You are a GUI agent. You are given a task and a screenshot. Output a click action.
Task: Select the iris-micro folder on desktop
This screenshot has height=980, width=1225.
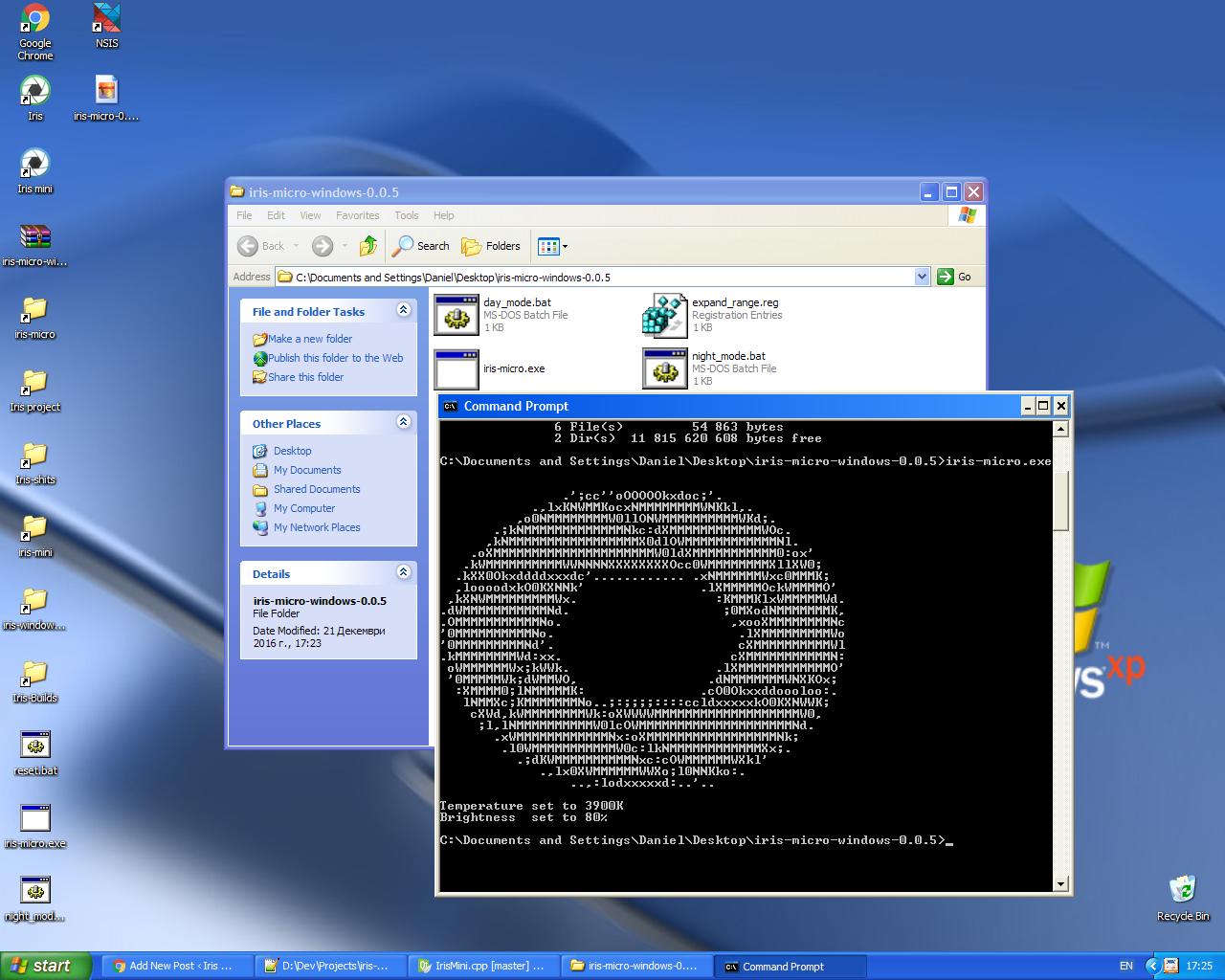[35, 317]
